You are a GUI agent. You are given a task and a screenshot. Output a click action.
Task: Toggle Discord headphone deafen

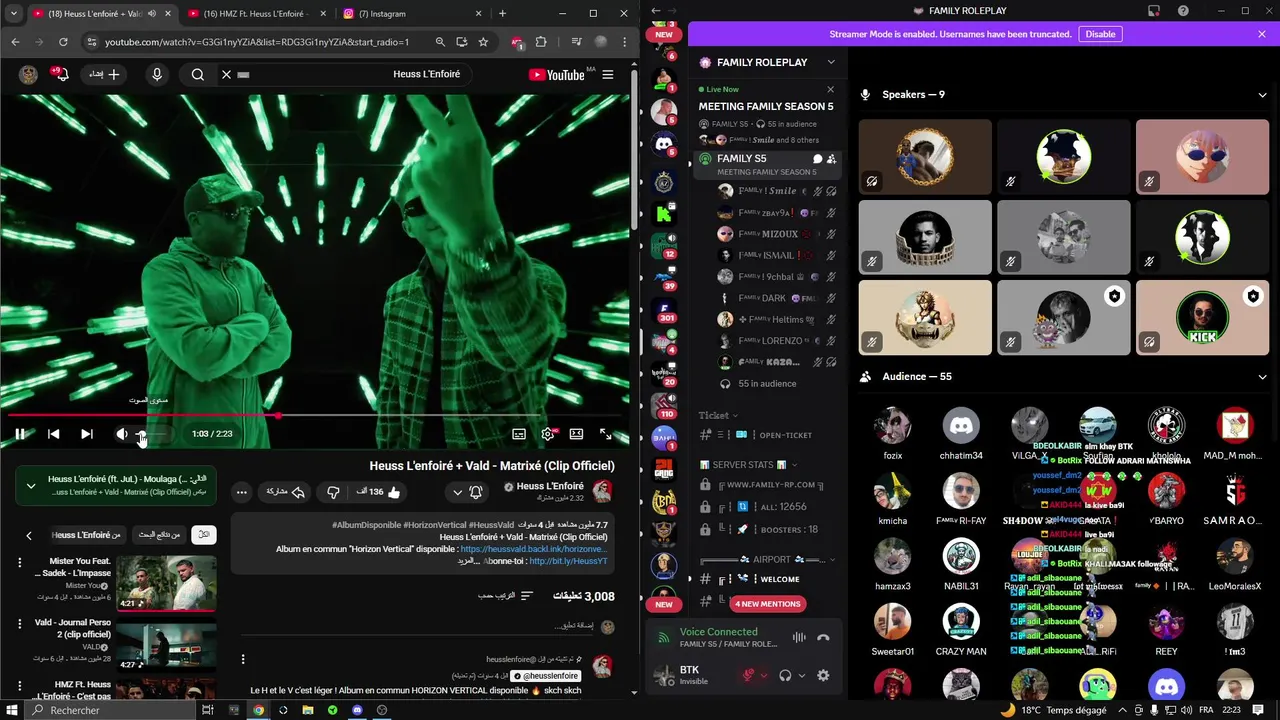click(x=785, y=676)
